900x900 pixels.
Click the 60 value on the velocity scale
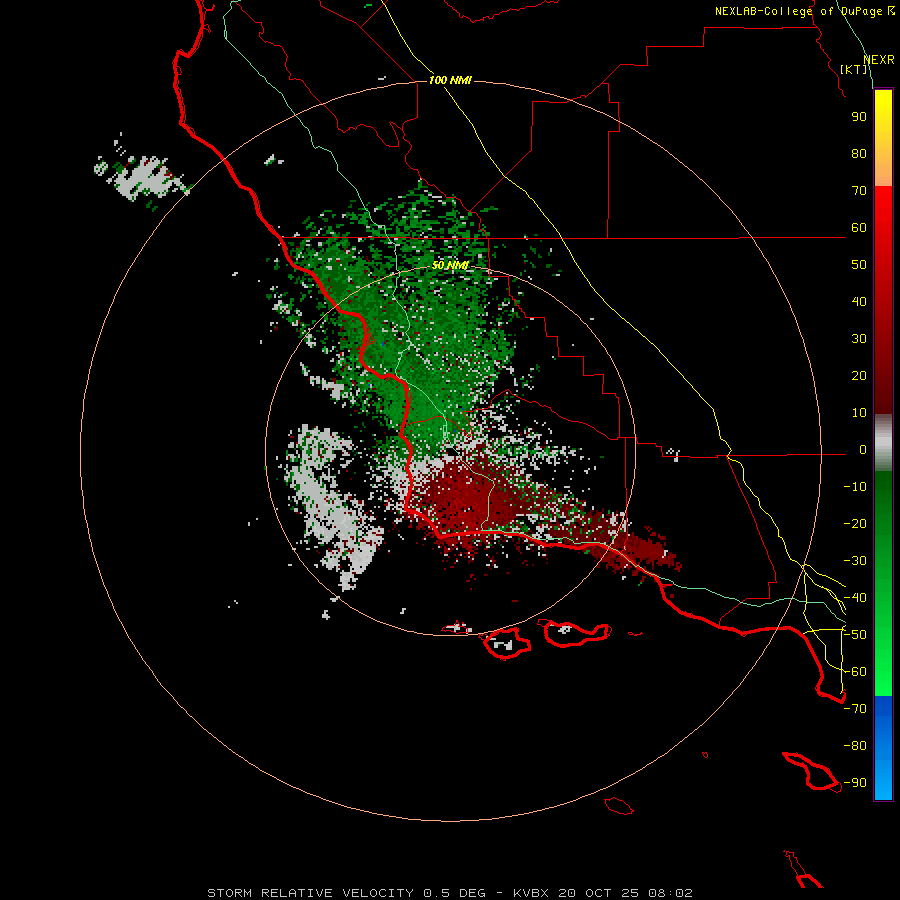click(x=859, y=227)
